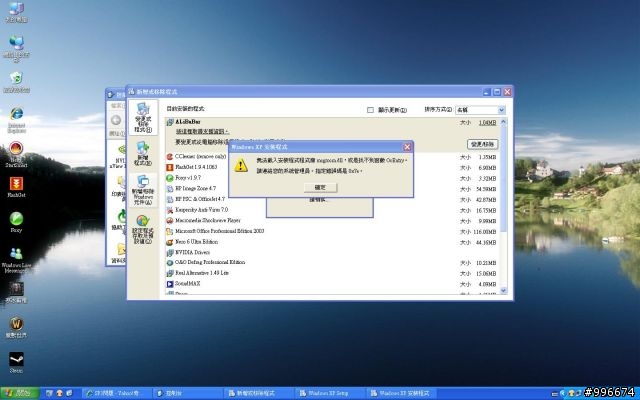Image resolution: width=640 pixels, height=400 pixels.
Task: Click the Foxy v1.9.7 list icon
Action: 170,178
